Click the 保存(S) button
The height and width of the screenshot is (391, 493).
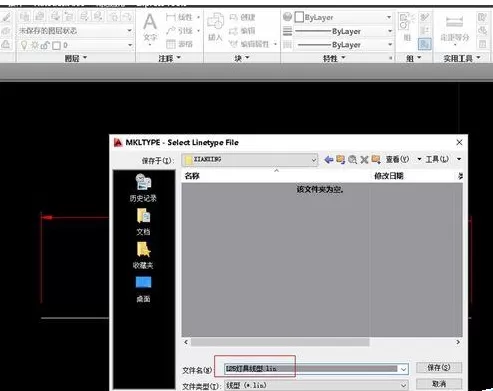pyautogui.click(x=439, y=367)
